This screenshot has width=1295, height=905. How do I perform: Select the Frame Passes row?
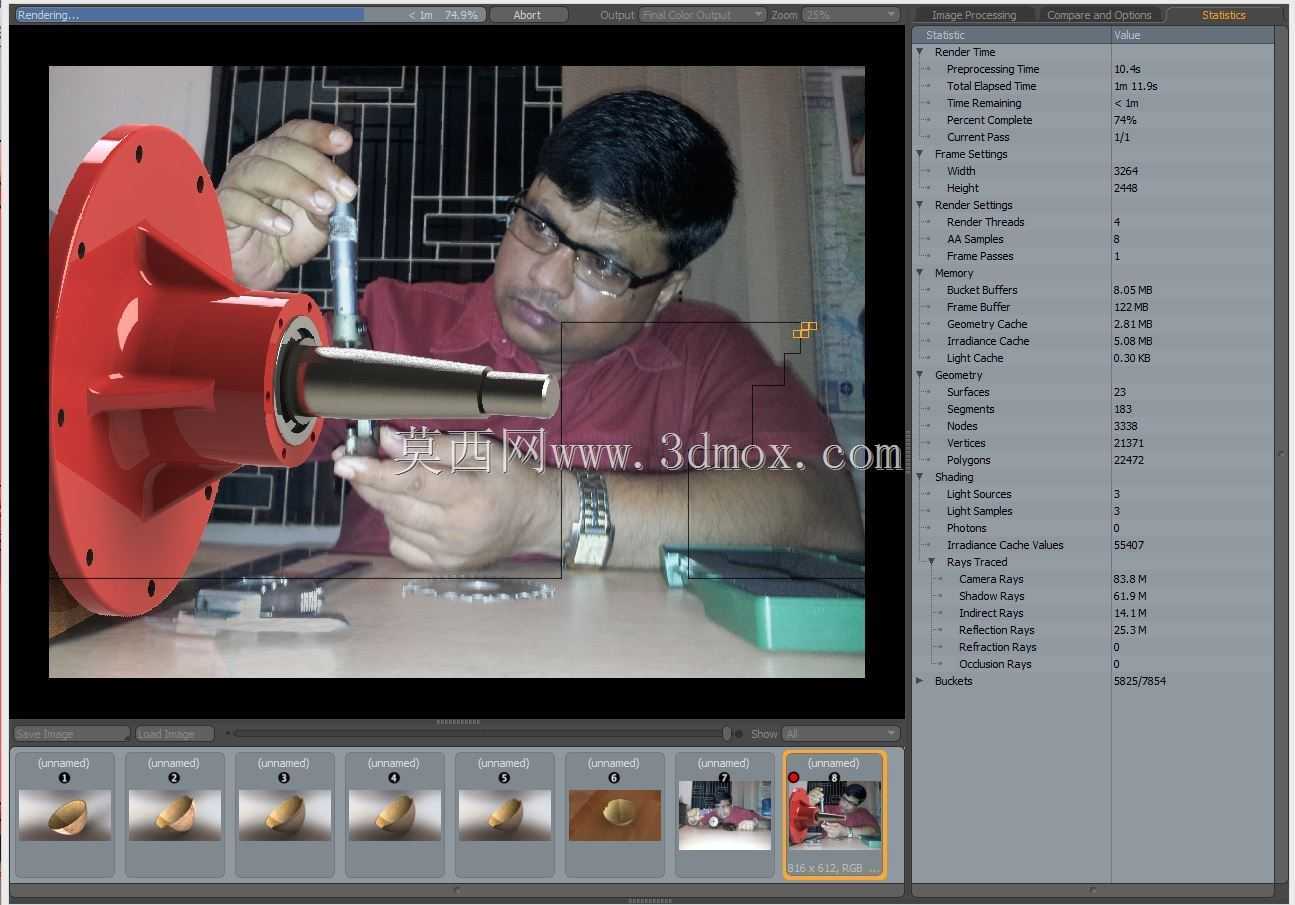tap(1094, 256)
